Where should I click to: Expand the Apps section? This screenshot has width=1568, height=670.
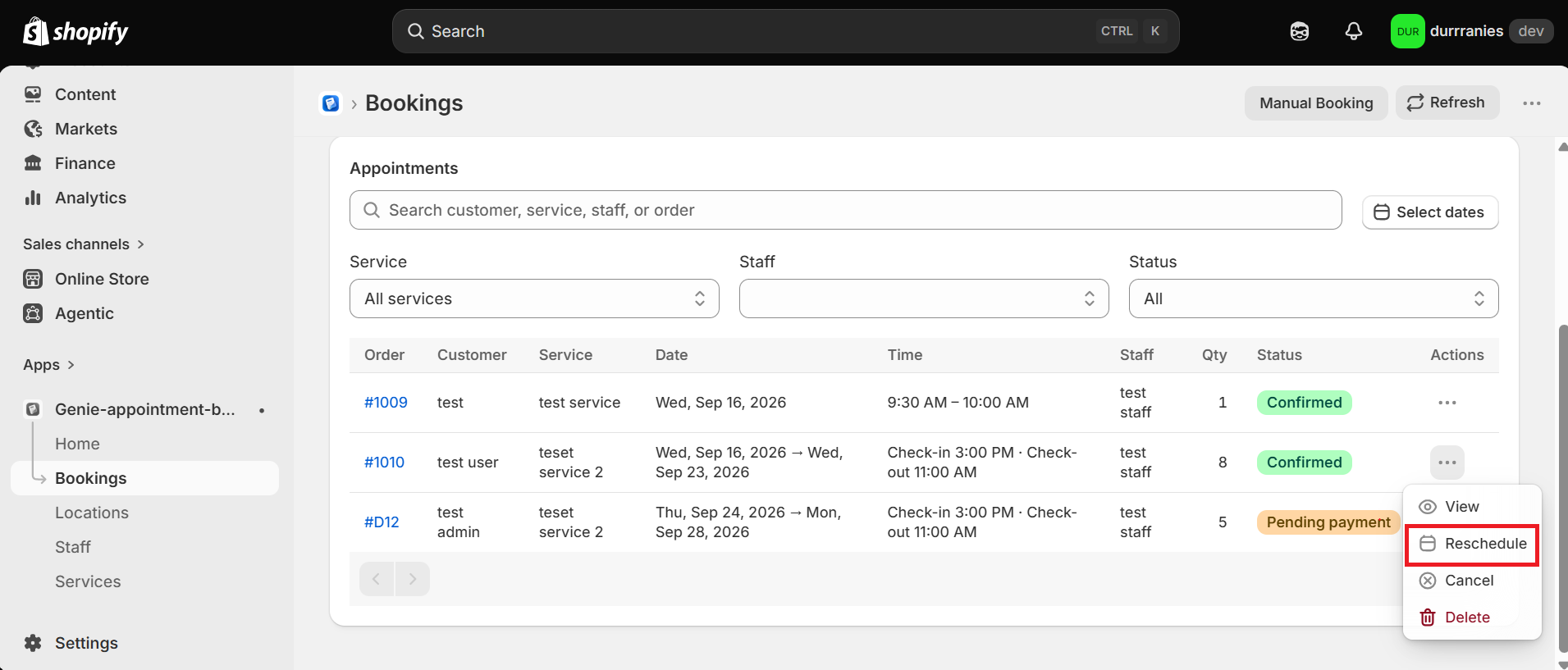click(49, 365)
